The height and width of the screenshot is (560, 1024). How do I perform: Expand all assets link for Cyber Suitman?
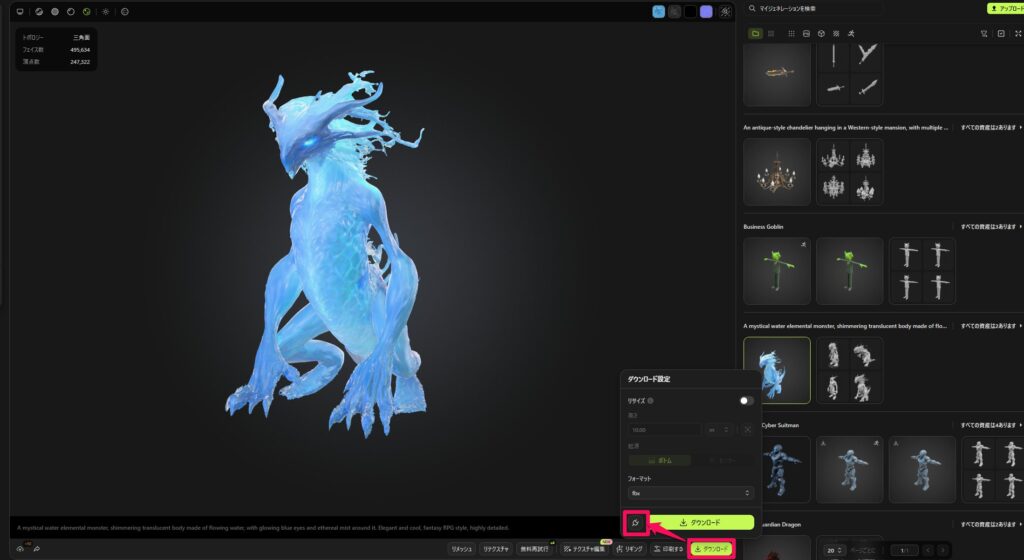click(x=991, y=426)
